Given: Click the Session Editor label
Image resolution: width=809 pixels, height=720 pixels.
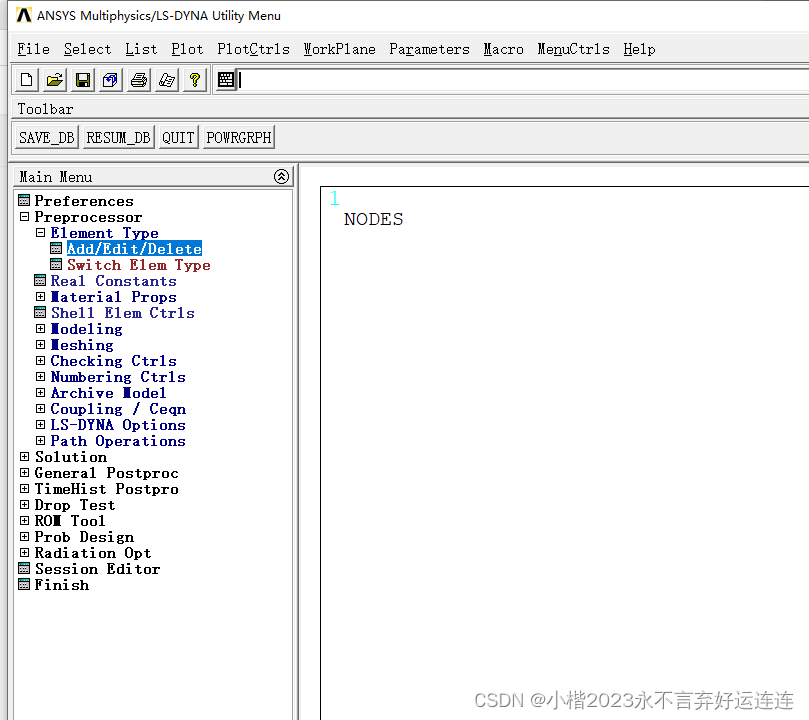Looking at the screenshot, I should [x=98, y=569].
